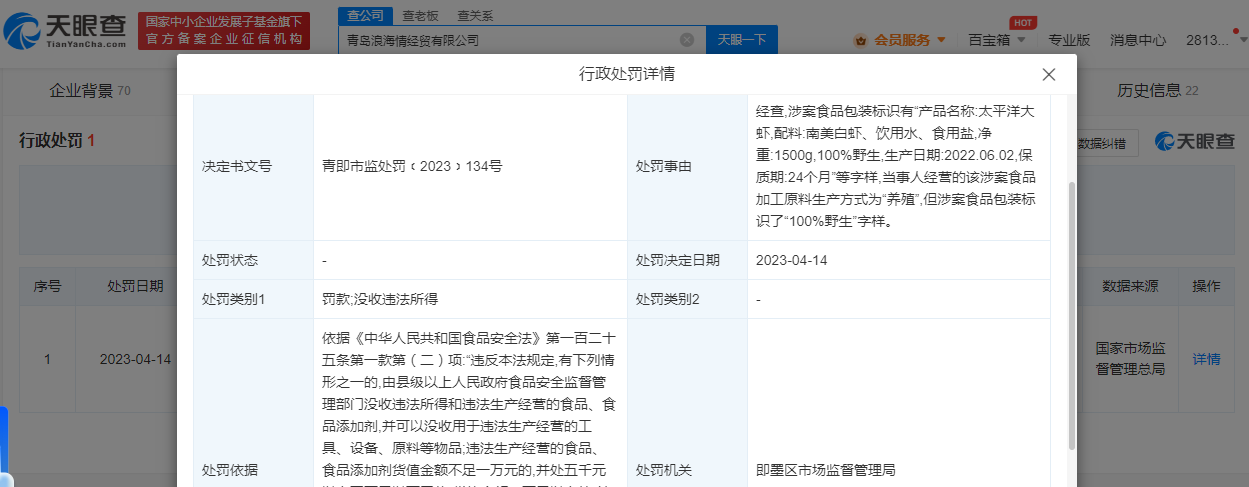Clear the company search field with the X icon
The image size is (1249, 487).
pyautogui.click(x=687, y=40)
